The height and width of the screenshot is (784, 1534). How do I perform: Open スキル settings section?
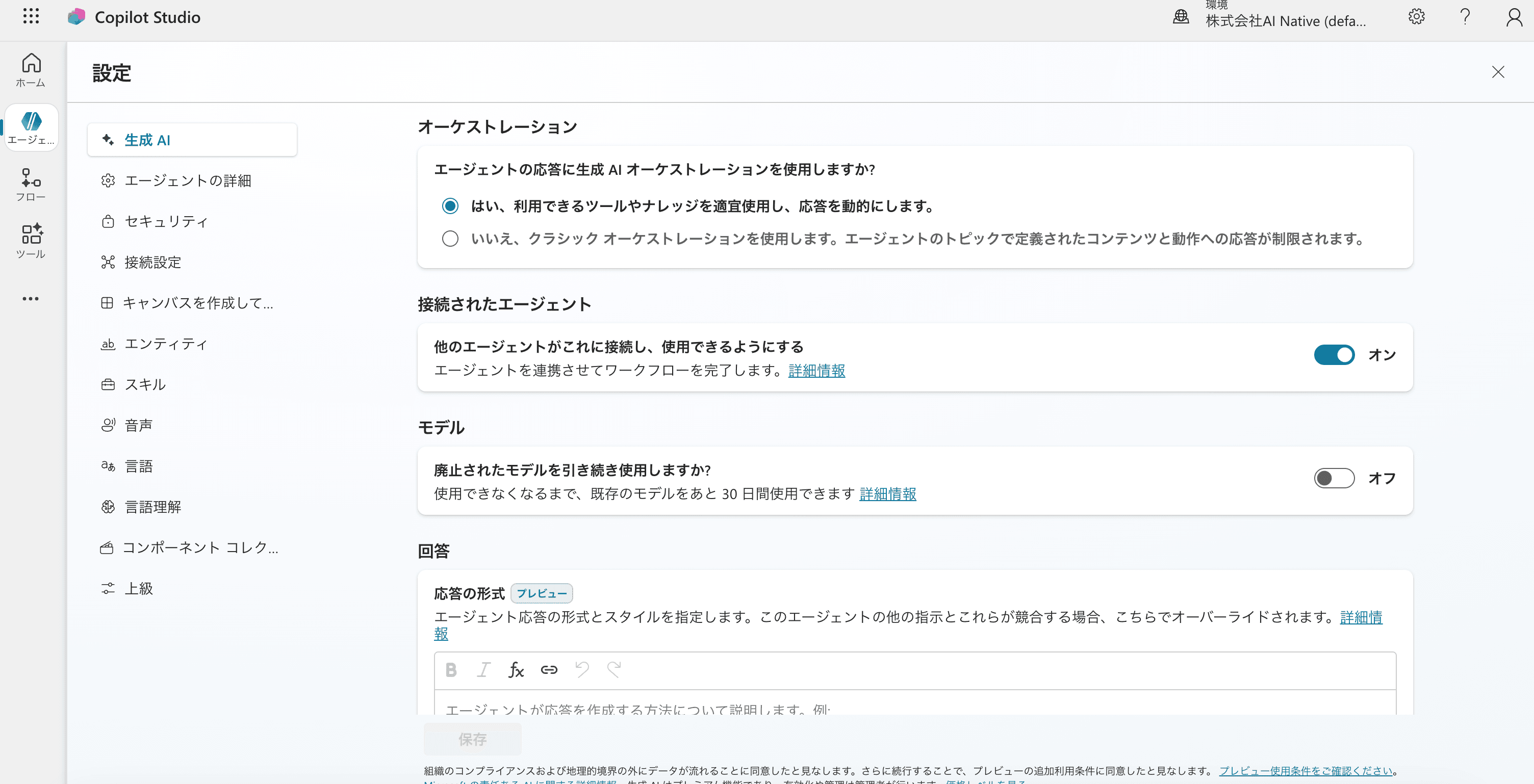(192, 384)
